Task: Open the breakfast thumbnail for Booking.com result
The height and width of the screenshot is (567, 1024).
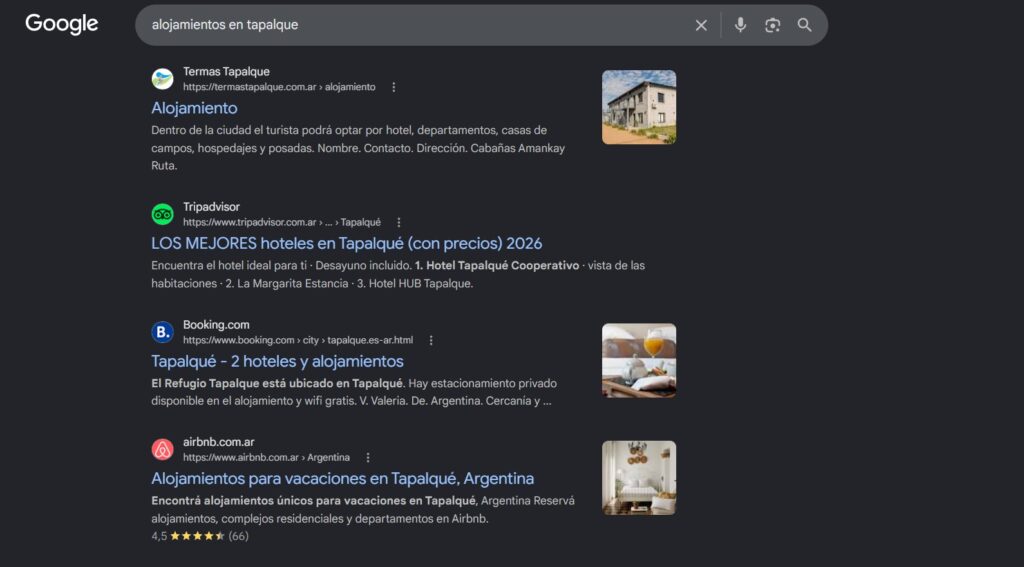Action: (639, 361)
